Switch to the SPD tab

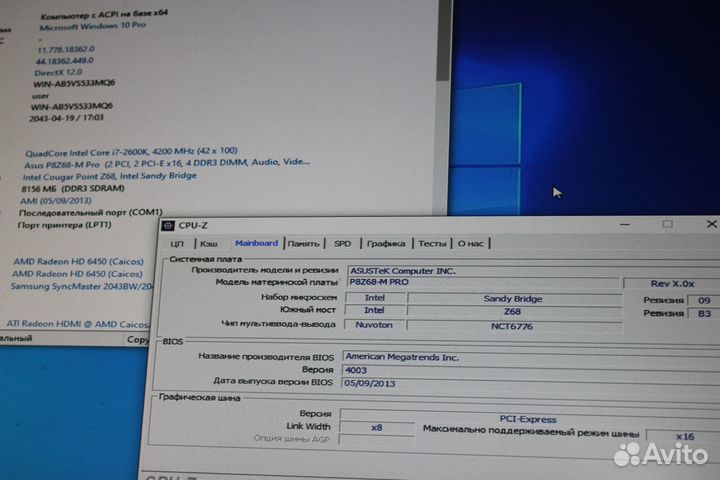click(343, 243)
